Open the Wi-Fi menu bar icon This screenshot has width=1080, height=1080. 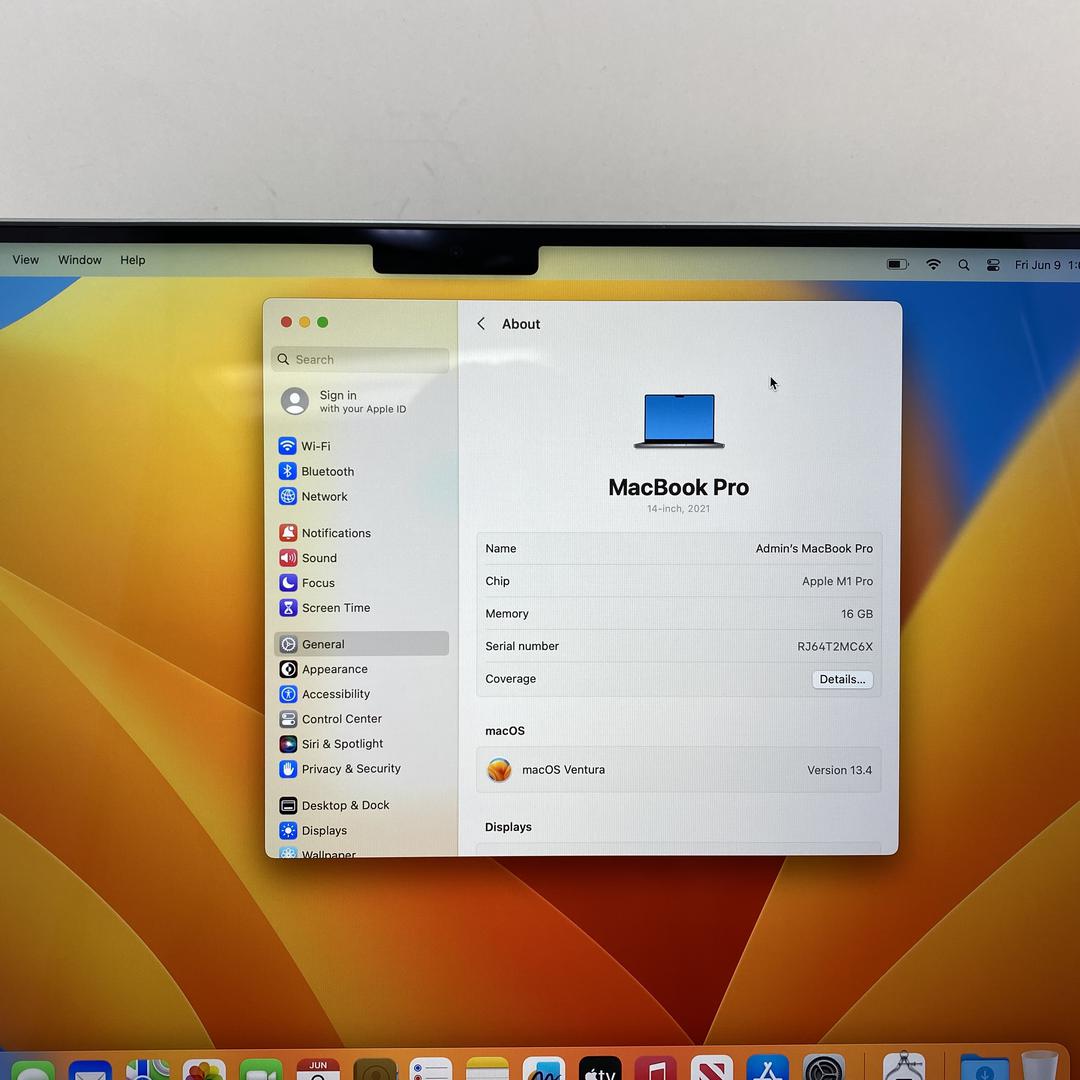(933, 264)
